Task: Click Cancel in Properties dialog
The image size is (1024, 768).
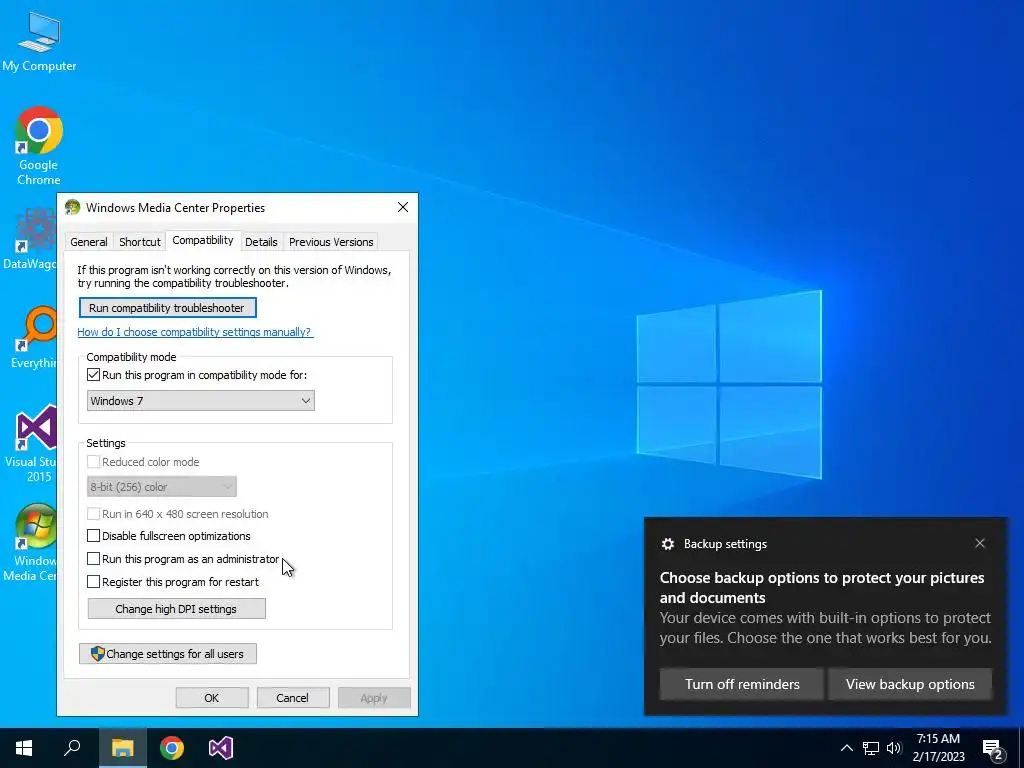Action: pyautogui.click(x=293, y=697)
